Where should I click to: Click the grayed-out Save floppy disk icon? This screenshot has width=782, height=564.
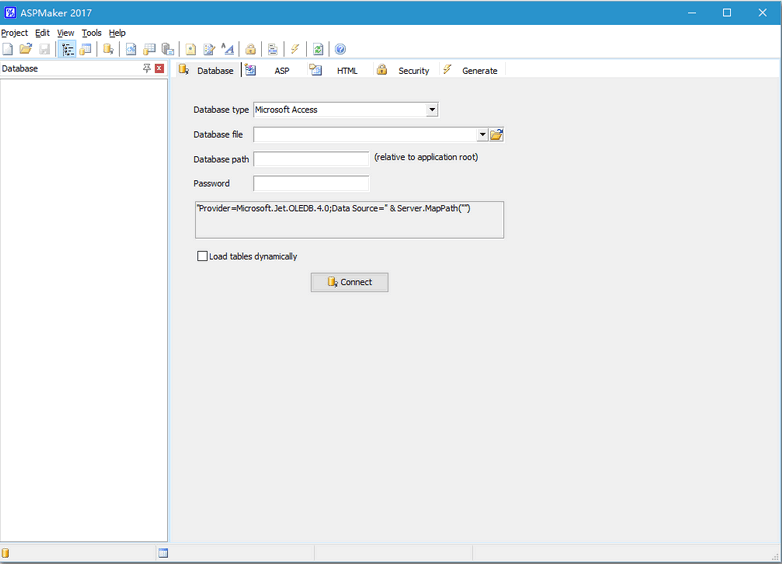pos(44,49)
